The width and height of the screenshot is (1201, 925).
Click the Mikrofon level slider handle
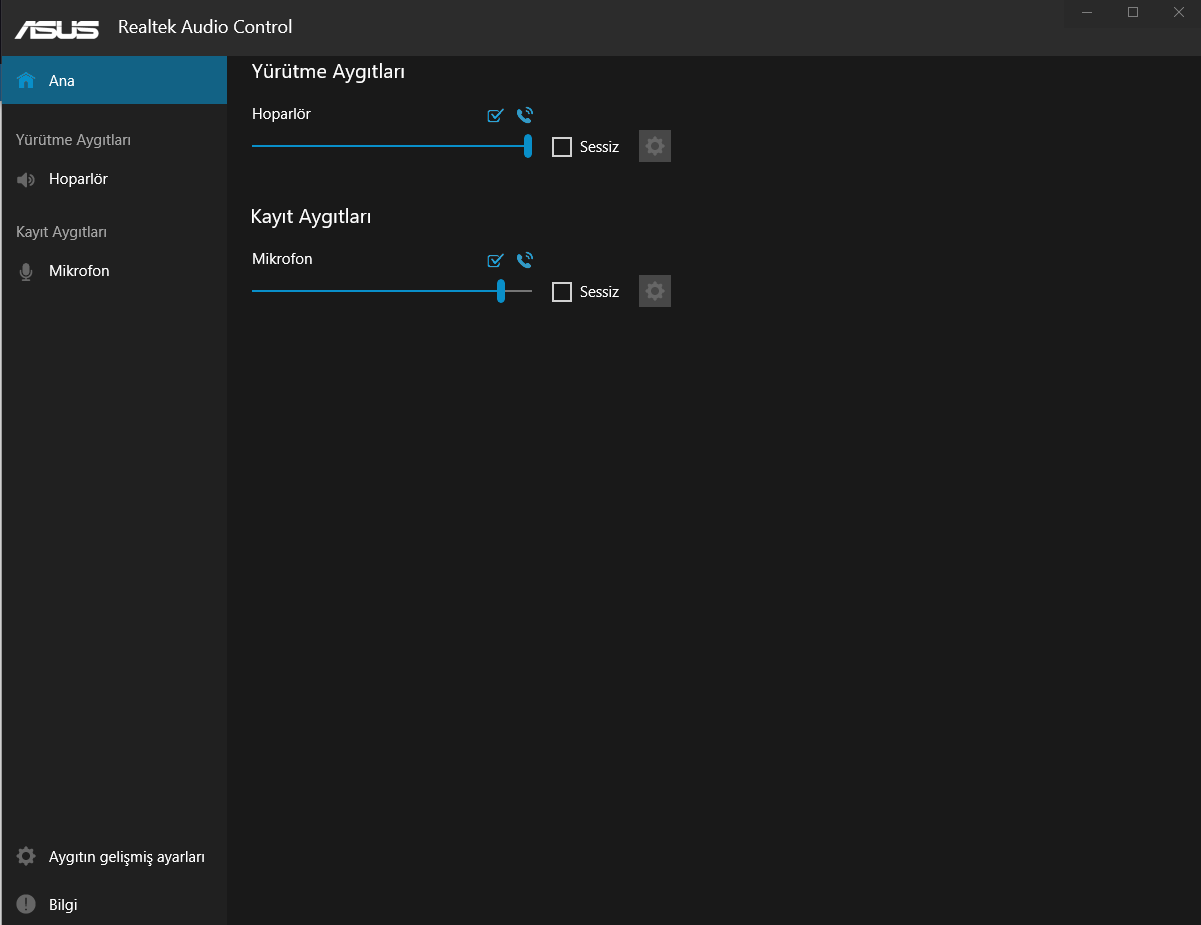501,291
